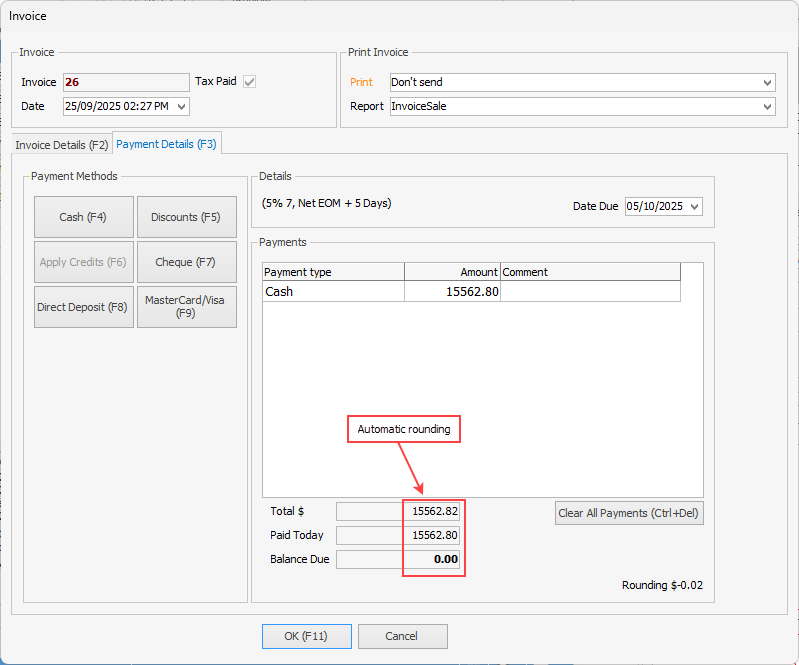Click the Cheque (F7) payment button
Image resolution: width=799 pixels, height=665 pixels.
click(x=186, y=262)
